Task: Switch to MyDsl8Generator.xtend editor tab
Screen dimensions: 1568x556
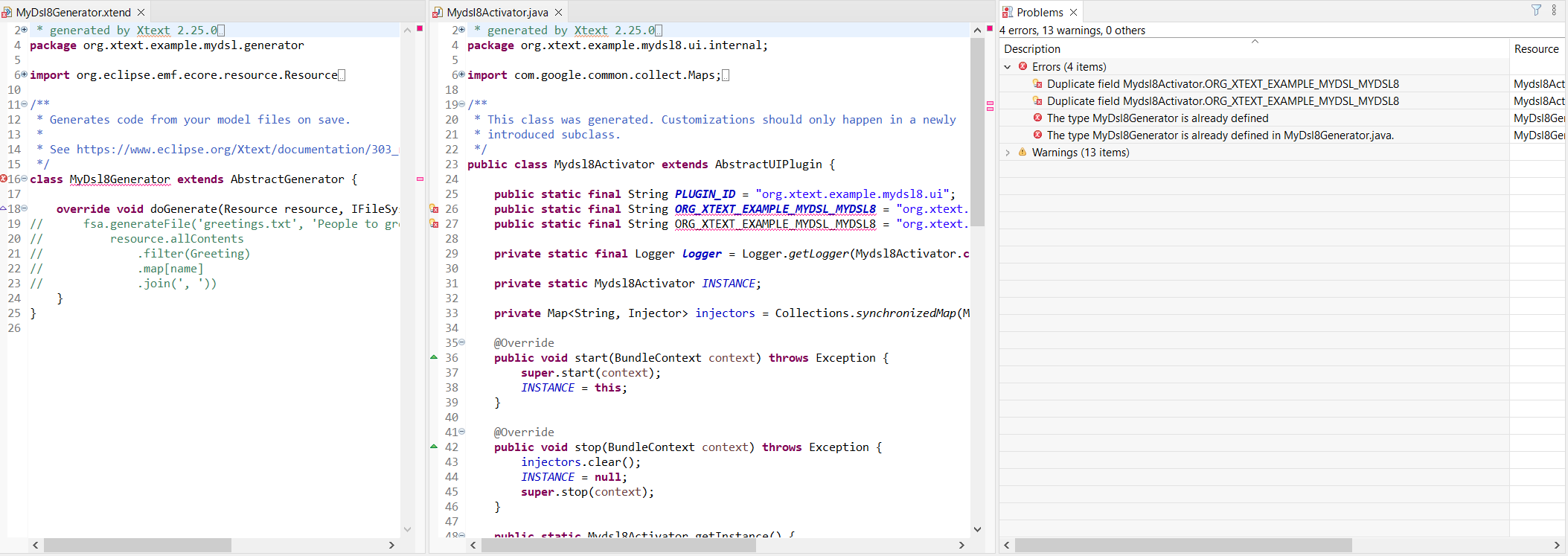Action: 73,12
